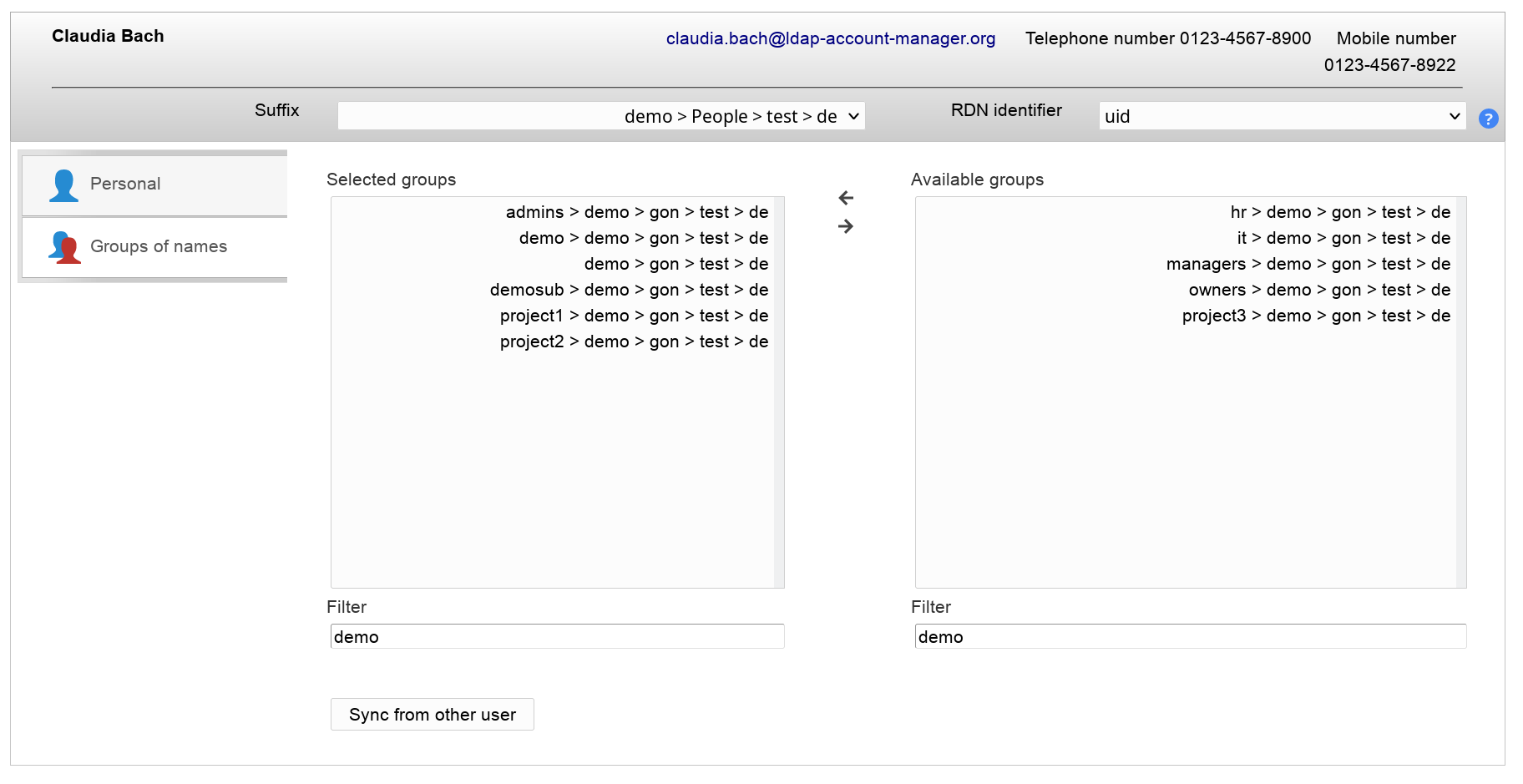
Task: Select owners group in Available groups
Action: click(1319, 291)
